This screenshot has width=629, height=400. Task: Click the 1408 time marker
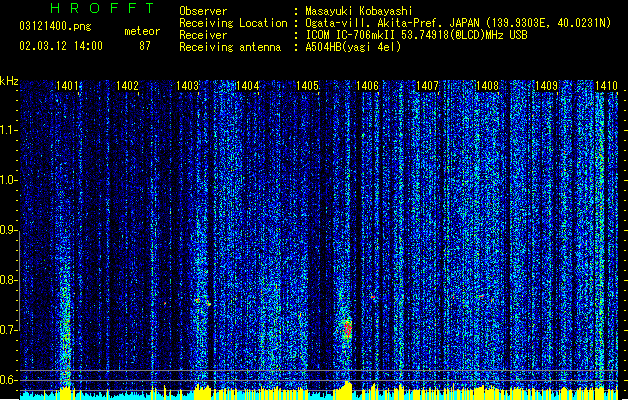(487, 85)
